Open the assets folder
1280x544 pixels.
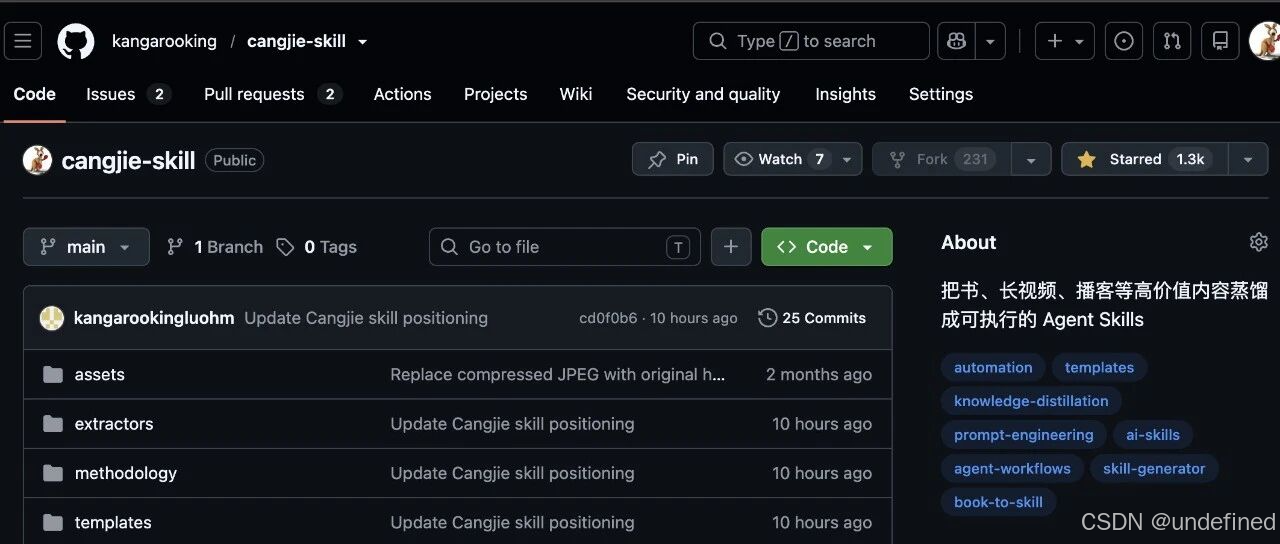click(99, 374)
